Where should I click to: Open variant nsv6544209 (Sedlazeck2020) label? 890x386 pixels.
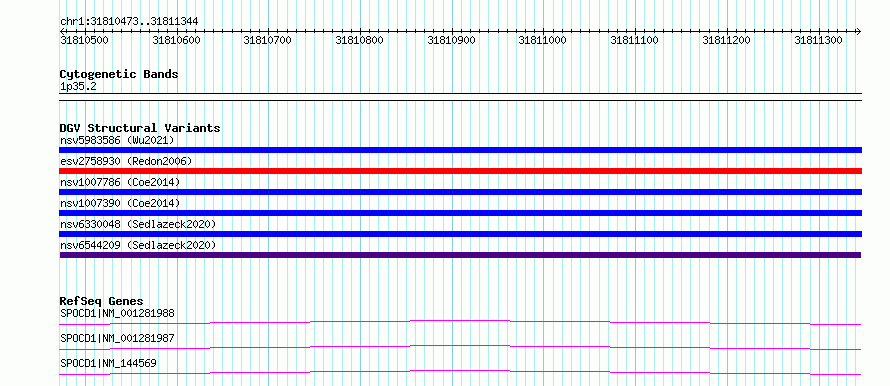(x=138, y=245)
